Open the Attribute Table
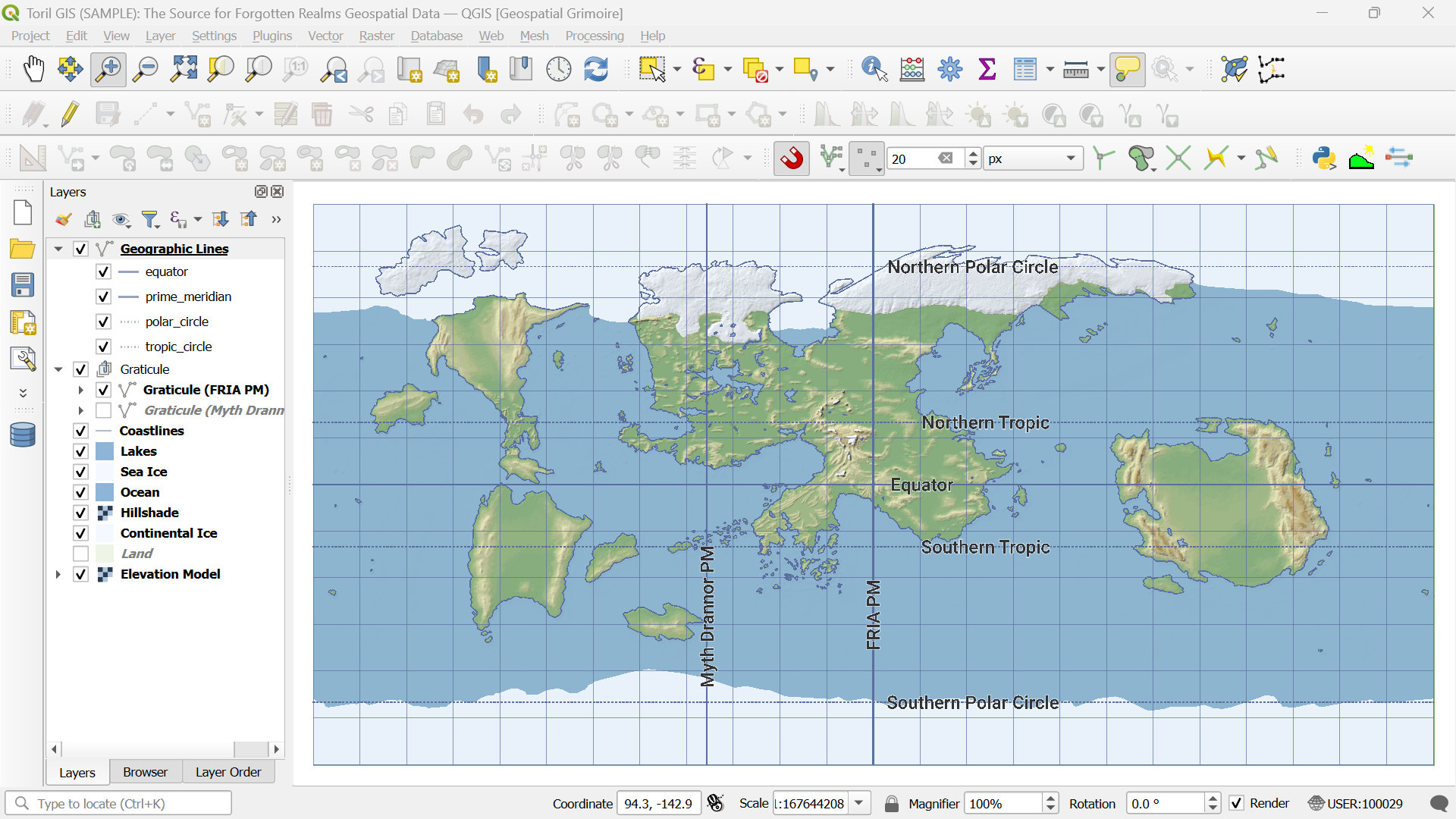Image resolution: width=1456 pixels, height=819 pixels. coord(1025,68)
